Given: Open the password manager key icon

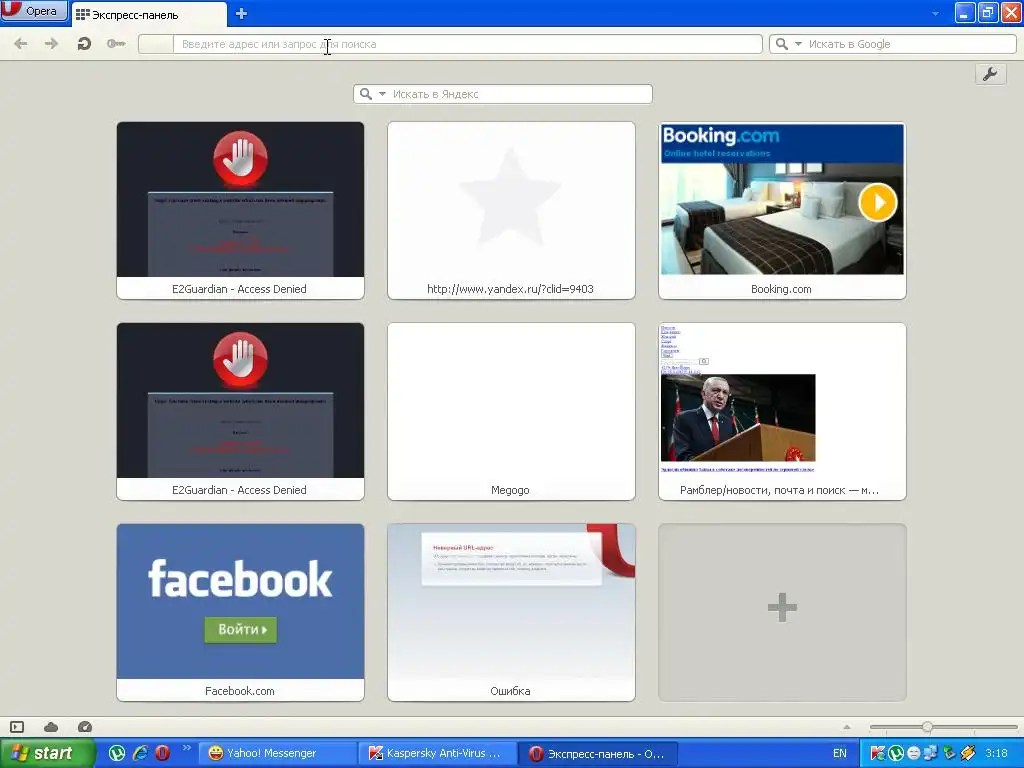Looking at the screenshot, I should coord(116,44).
